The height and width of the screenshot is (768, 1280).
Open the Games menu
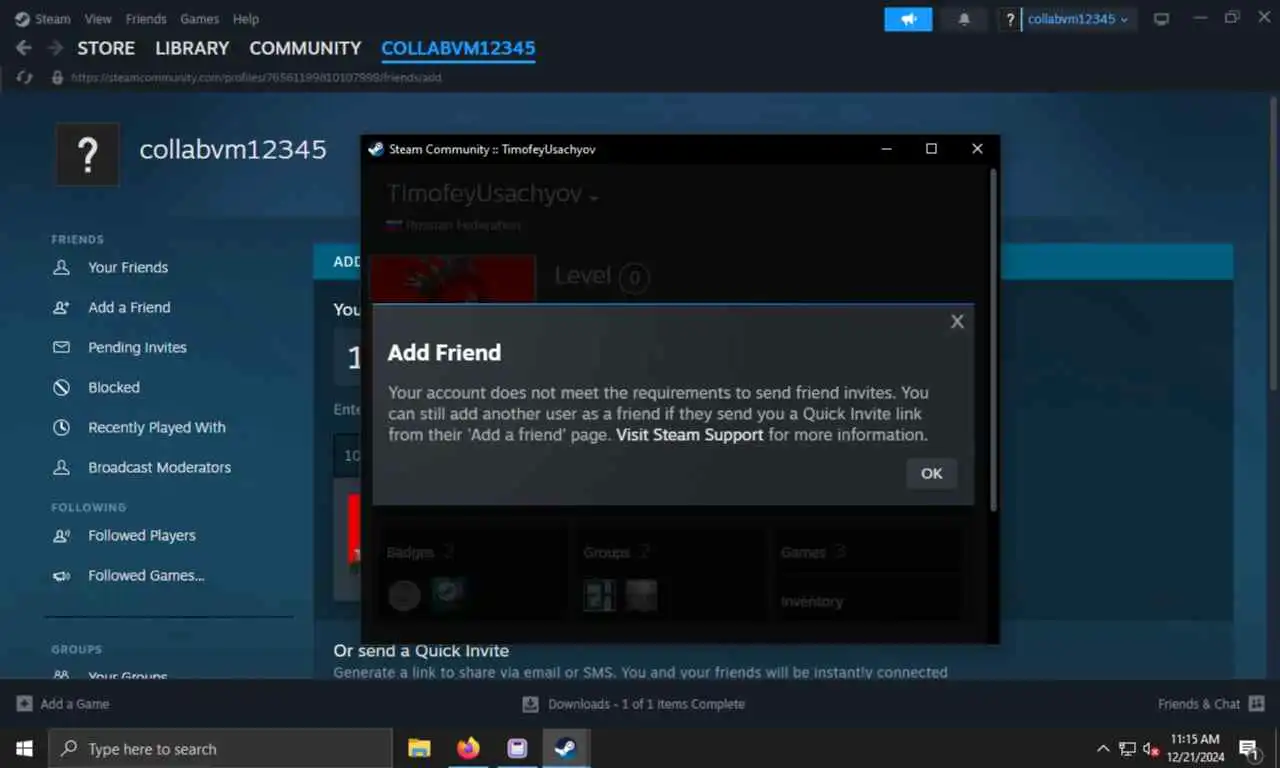coord(200,19)
